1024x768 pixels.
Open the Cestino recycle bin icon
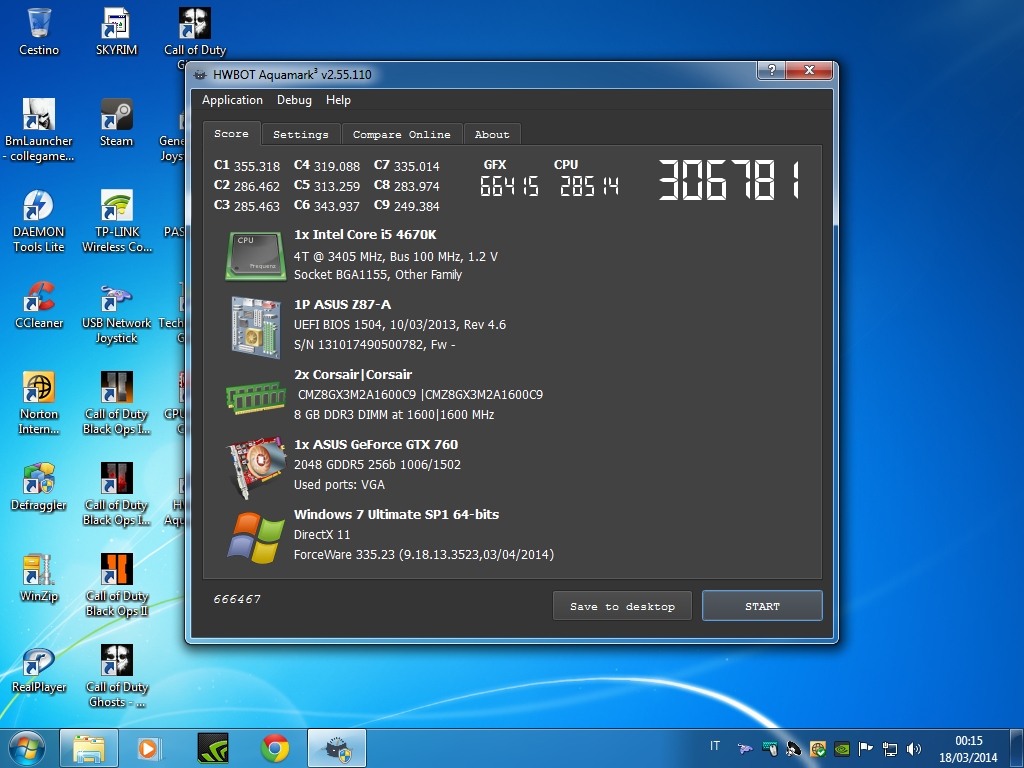pyautogui.click(x=39, y=32)
